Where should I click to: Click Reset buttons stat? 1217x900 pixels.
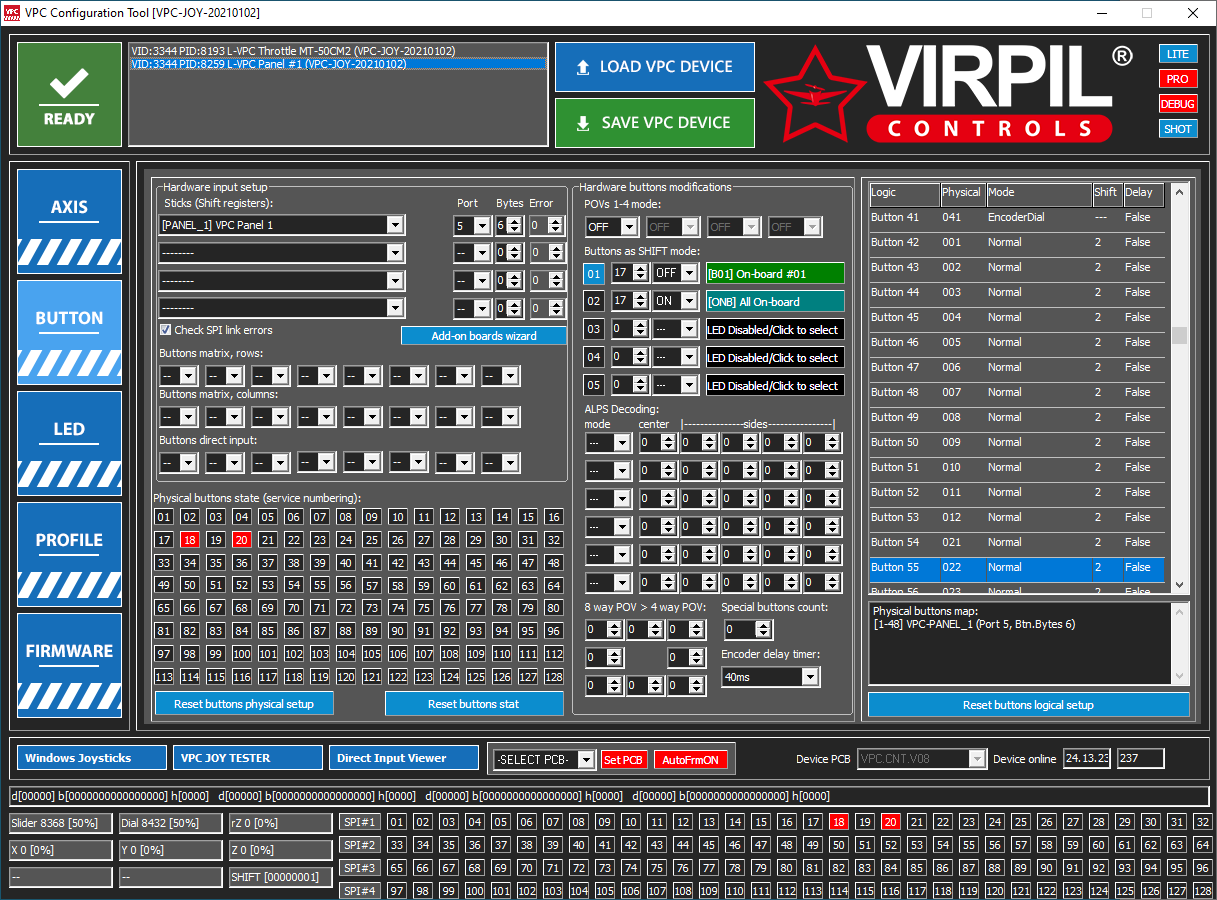474,704
